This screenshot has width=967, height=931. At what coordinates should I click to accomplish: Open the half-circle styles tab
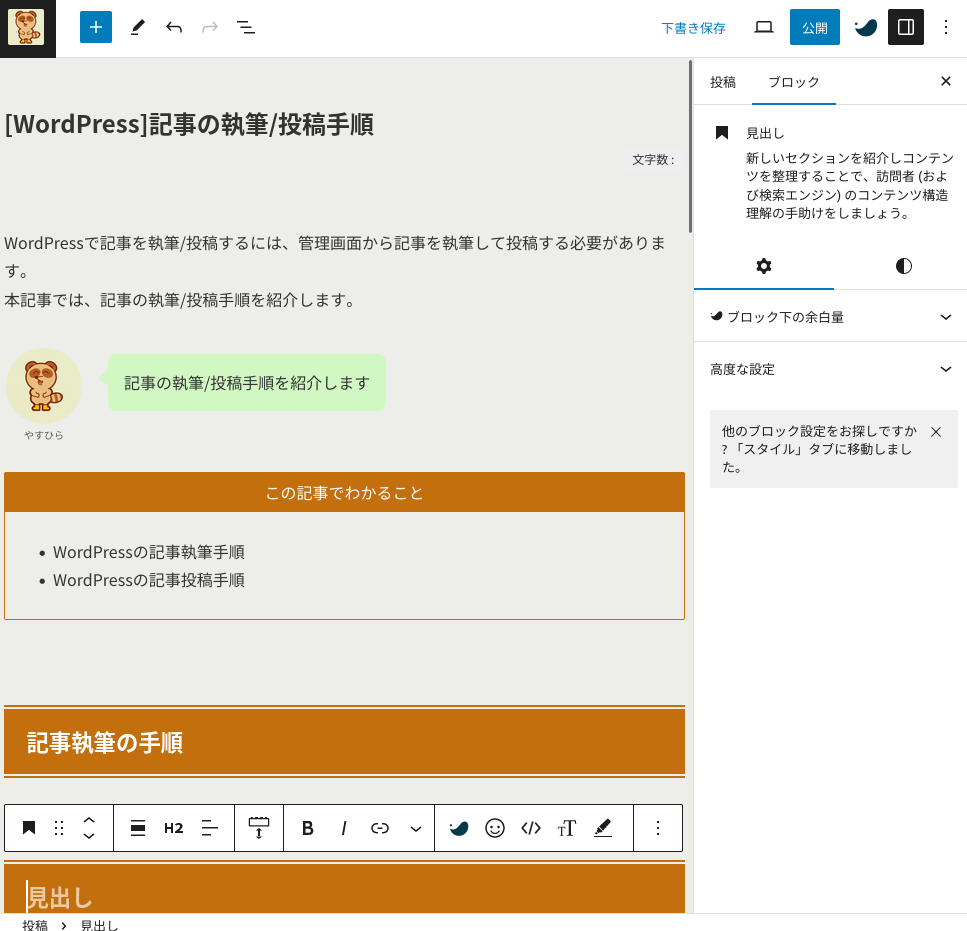click(x=903, y=266)
